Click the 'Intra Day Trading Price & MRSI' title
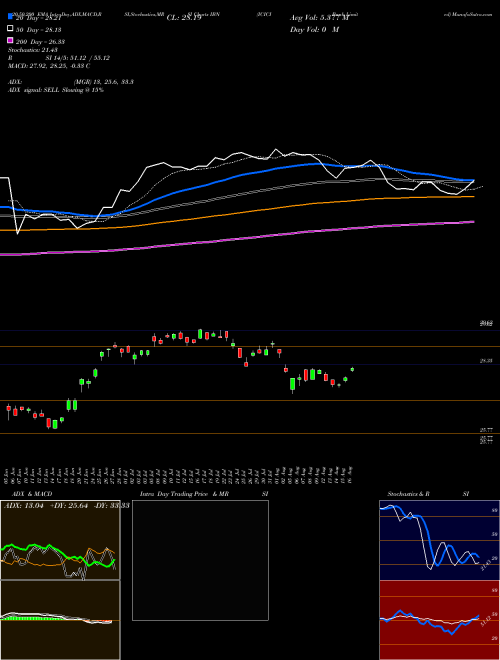Image resolution: width=500 pixels, height=660 pixels. [x=204, y=494]
